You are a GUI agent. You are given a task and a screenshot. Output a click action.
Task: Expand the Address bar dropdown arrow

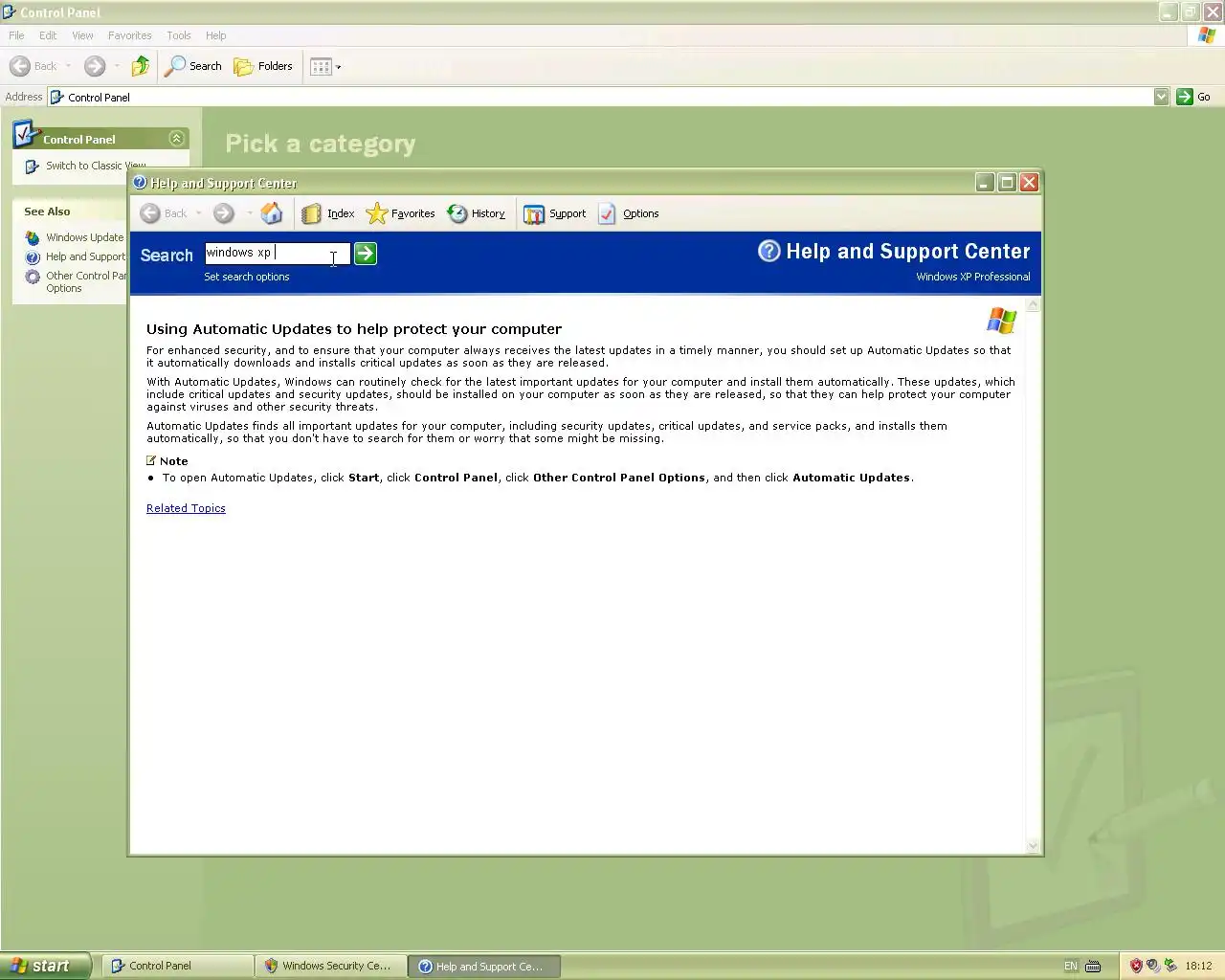click(1161, 97)
